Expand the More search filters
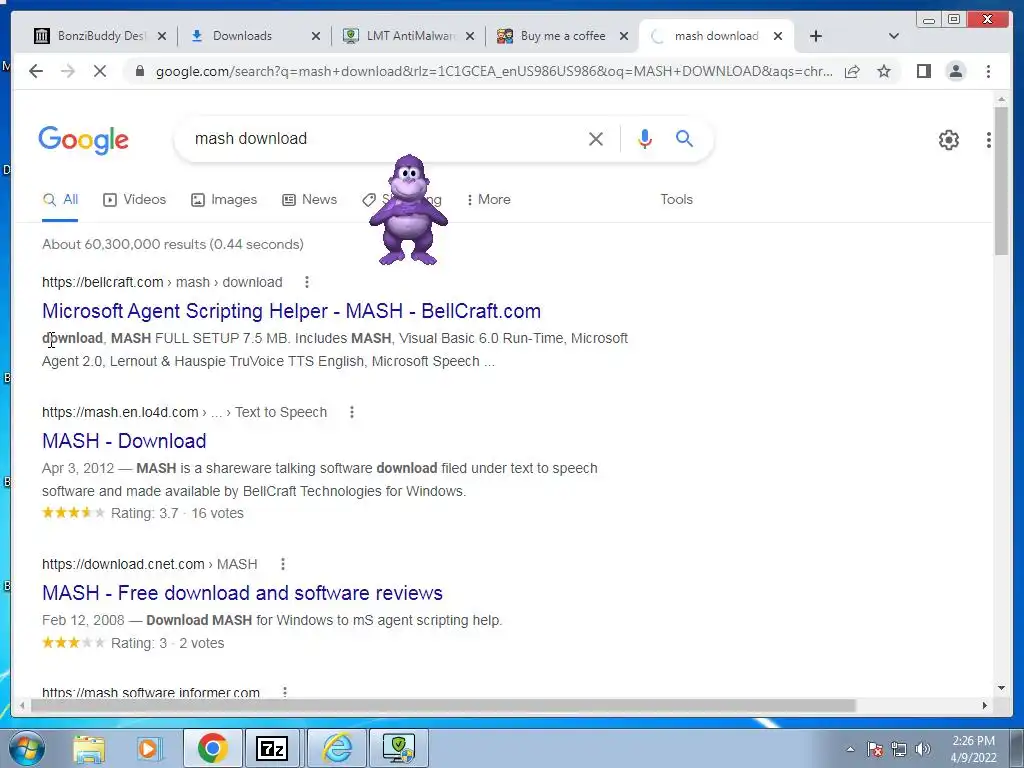This screenshot has height=768, width=1024. point(488,199)
